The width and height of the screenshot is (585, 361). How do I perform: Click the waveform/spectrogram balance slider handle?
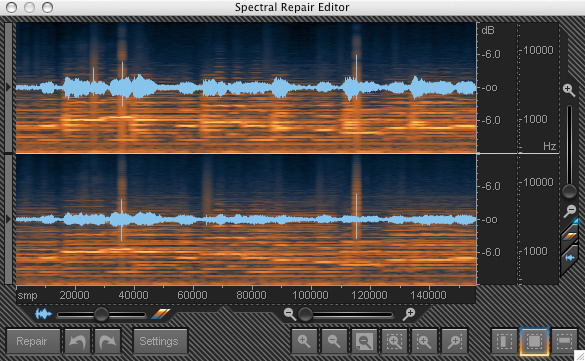point(101,314)
